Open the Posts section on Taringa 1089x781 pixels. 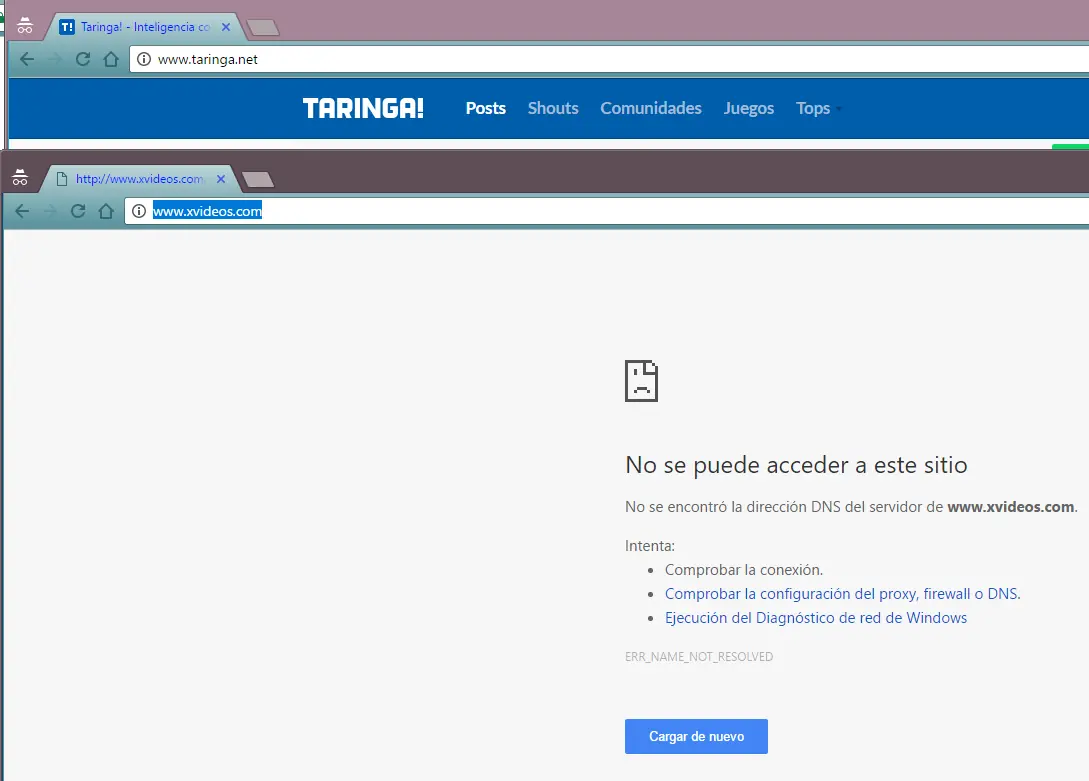pyautogui.click(x=485, y=108)
